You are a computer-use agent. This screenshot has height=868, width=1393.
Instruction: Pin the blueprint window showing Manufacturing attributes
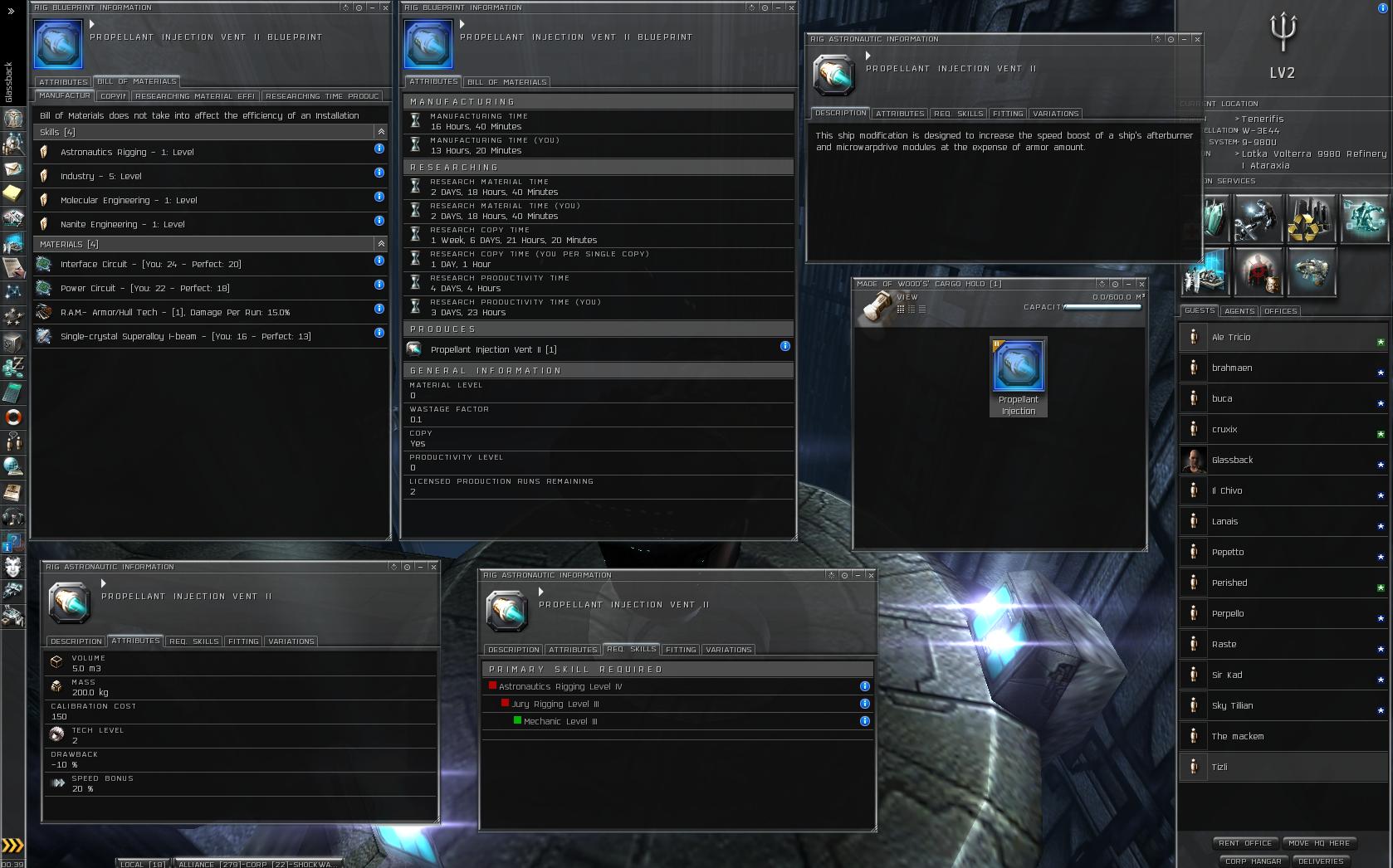tap(765, 7)
